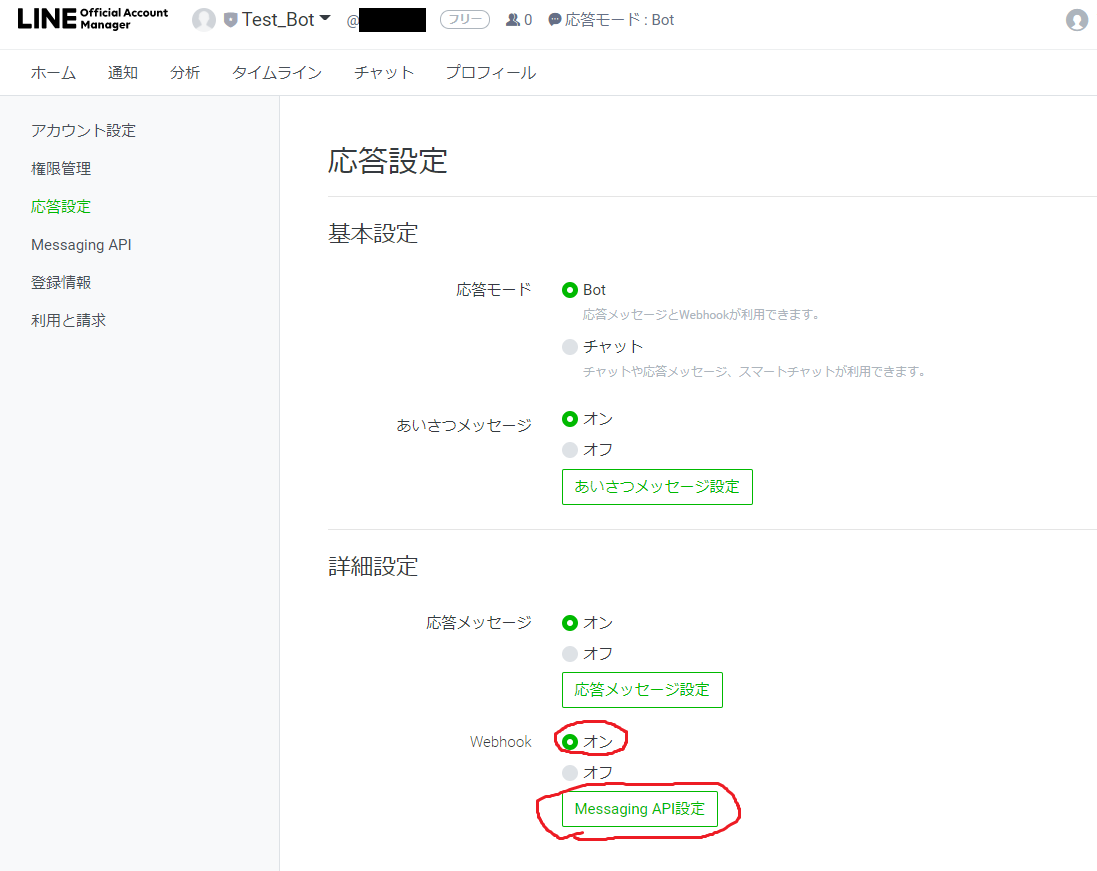Viewport: 1097px width, 871px height.
Task: Disable 応答メッセージ with the オフ option
Action: pos(569,653)
